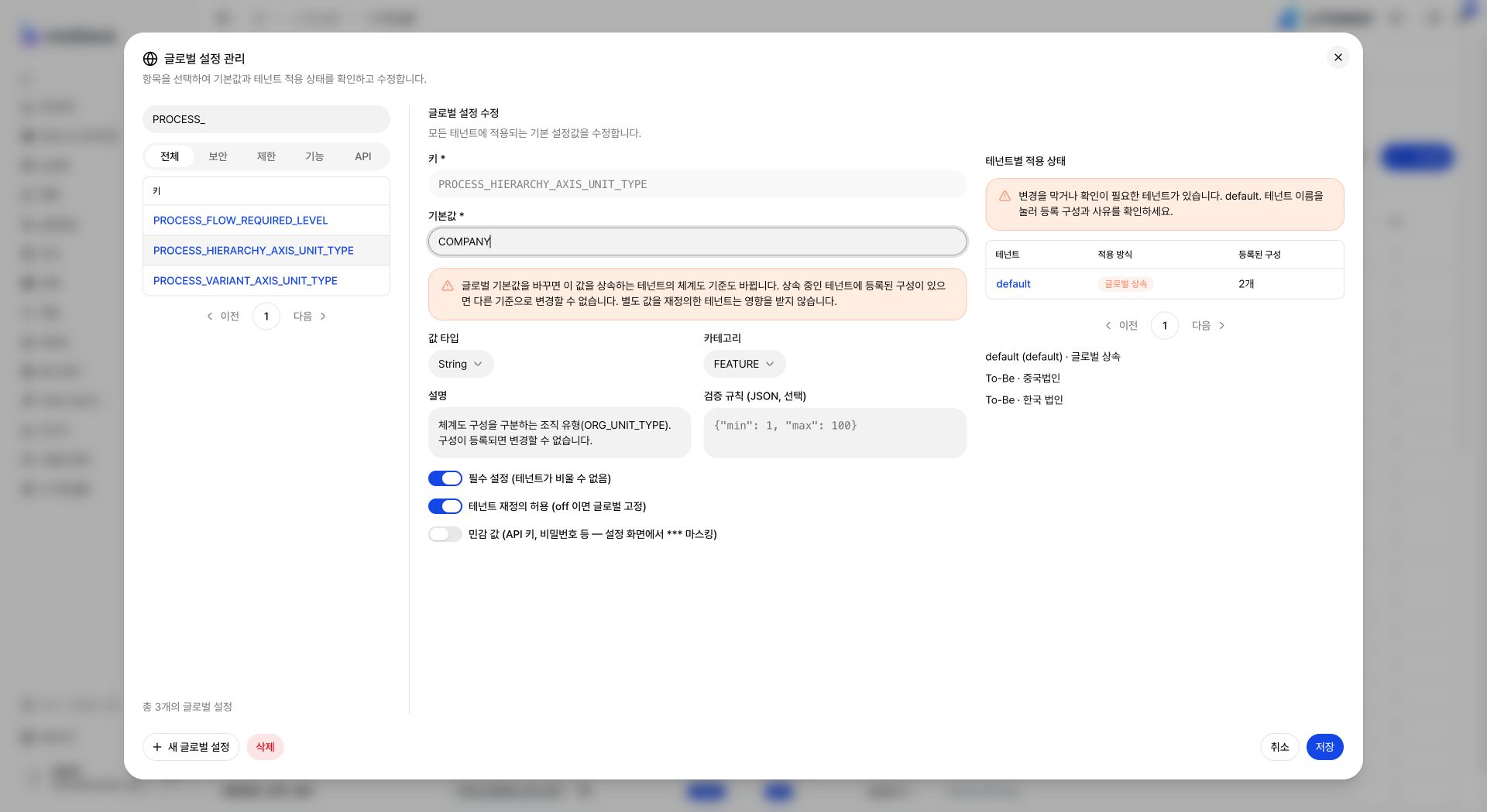This screenshot has height=812, width=1487.
Task: Enable 민감 값 masking switch
Action: pyautogui.click(x=445, y=534)
